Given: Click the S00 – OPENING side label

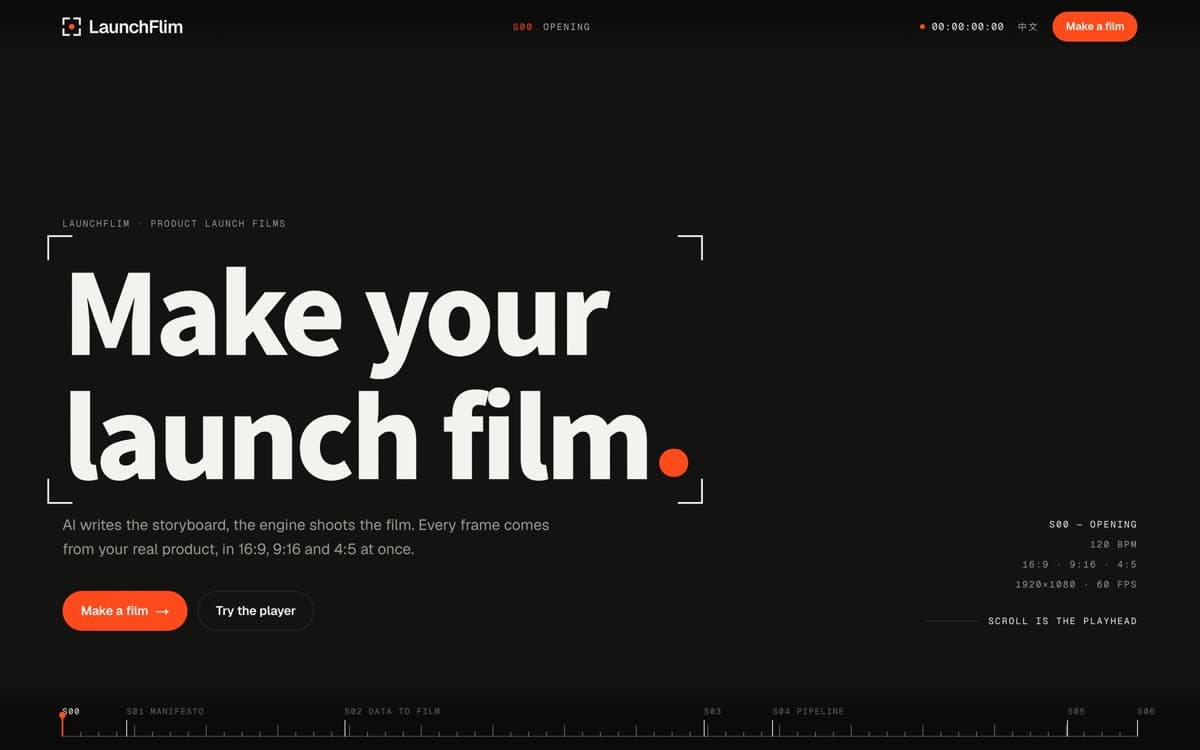Looking at the screenshot, I should coord(1093,524).
